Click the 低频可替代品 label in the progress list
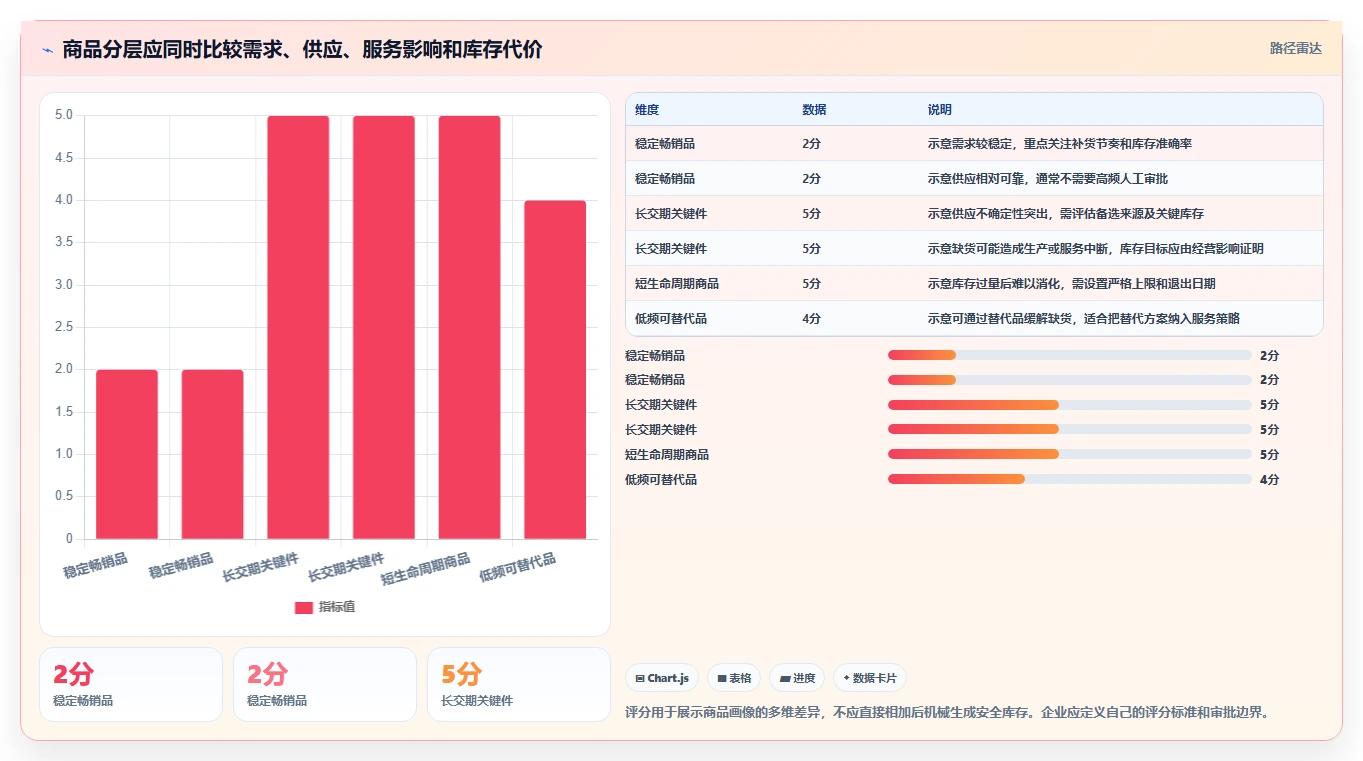Screen dimensions: 1363x761 pyautogui.click(x=661, y=479)
